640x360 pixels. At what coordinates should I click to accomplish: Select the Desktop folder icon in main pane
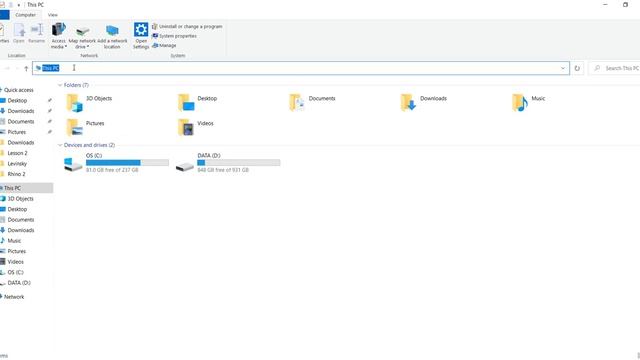(186, 103)
